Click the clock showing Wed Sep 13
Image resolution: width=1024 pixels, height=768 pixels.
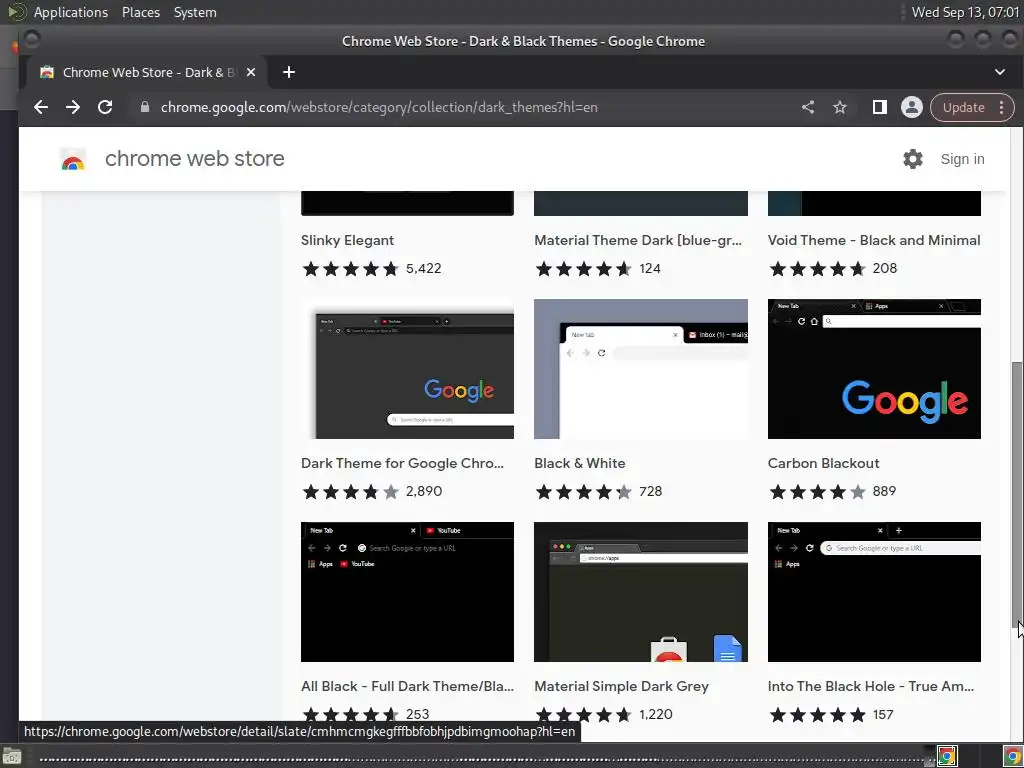[965, 12]
